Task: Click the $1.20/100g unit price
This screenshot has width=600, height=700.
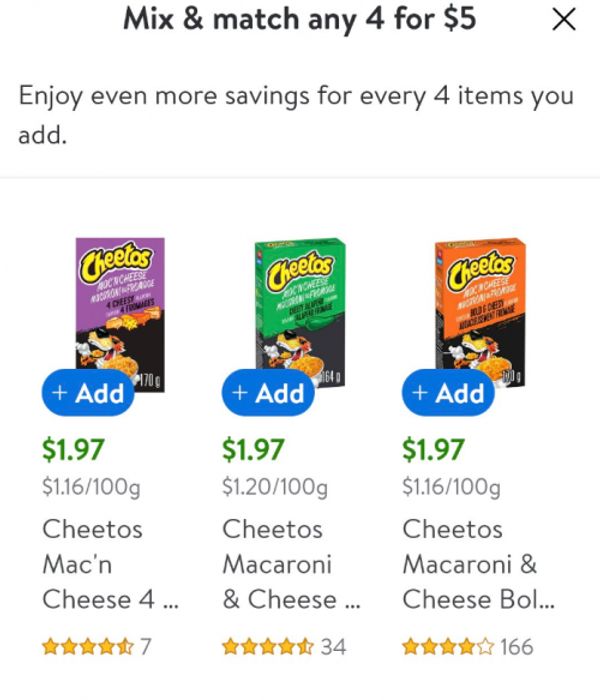Action: tap(274, 488)
